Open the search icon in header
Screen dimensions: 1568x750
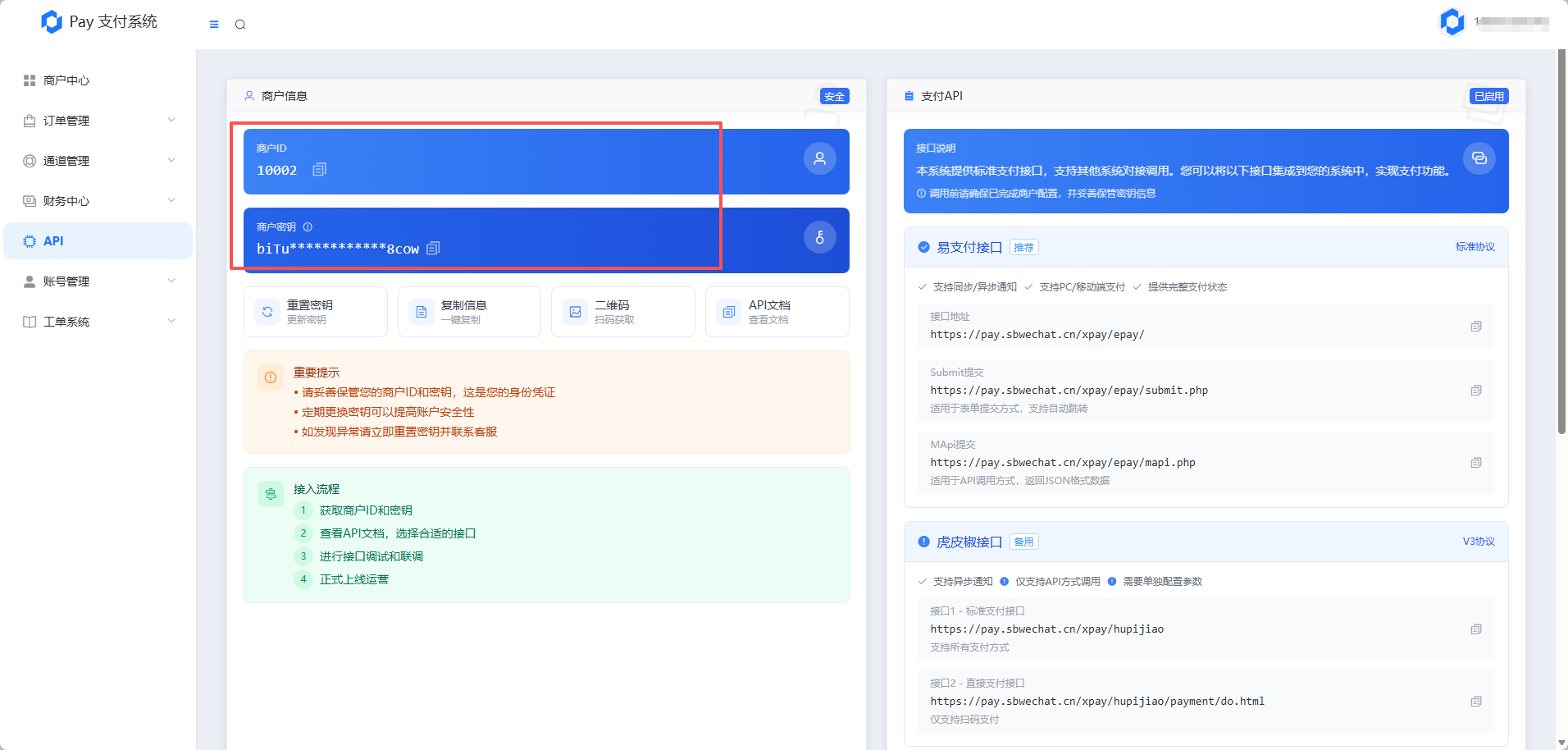(x=240, y=25)
